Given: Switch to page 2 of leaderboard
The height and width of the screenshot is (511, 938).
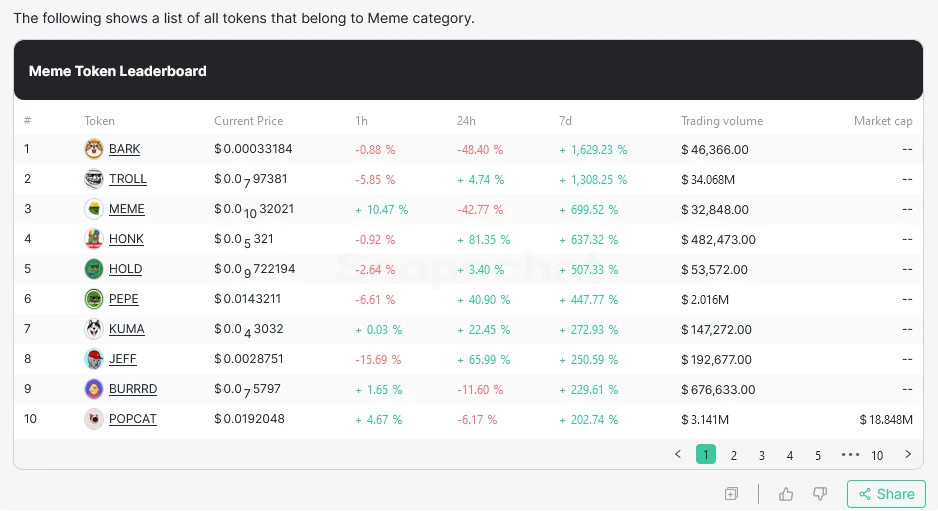Looking at the screenshot, I should [734, 455].
